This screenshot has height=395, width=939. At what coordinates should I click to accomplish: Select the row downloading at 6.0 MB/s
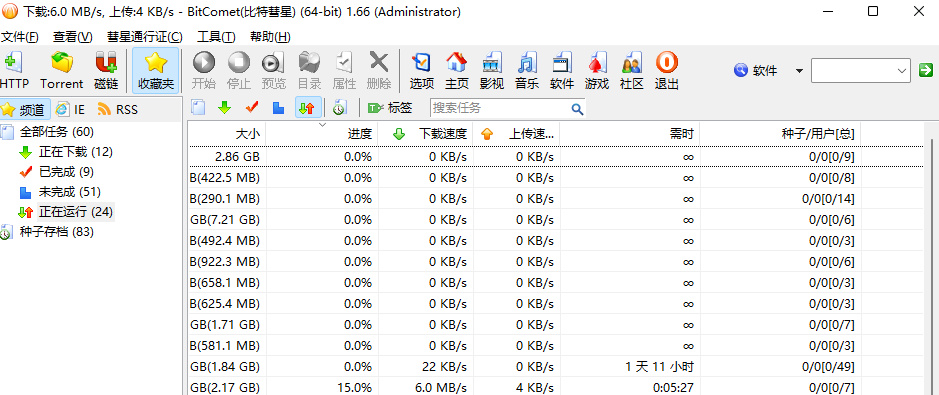[x=556, y=387]
